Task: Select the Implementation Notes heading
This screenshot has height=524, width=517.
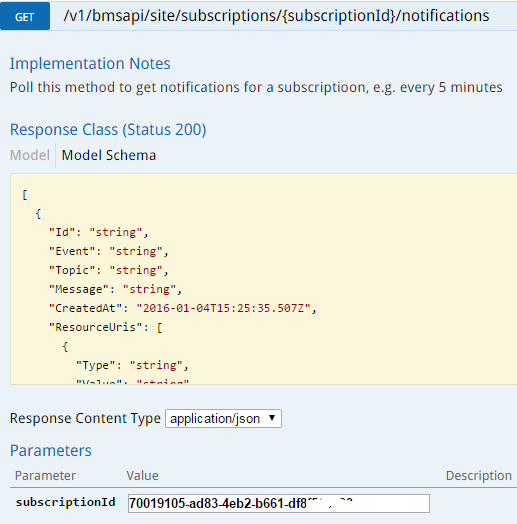Action: pos(90,63)
